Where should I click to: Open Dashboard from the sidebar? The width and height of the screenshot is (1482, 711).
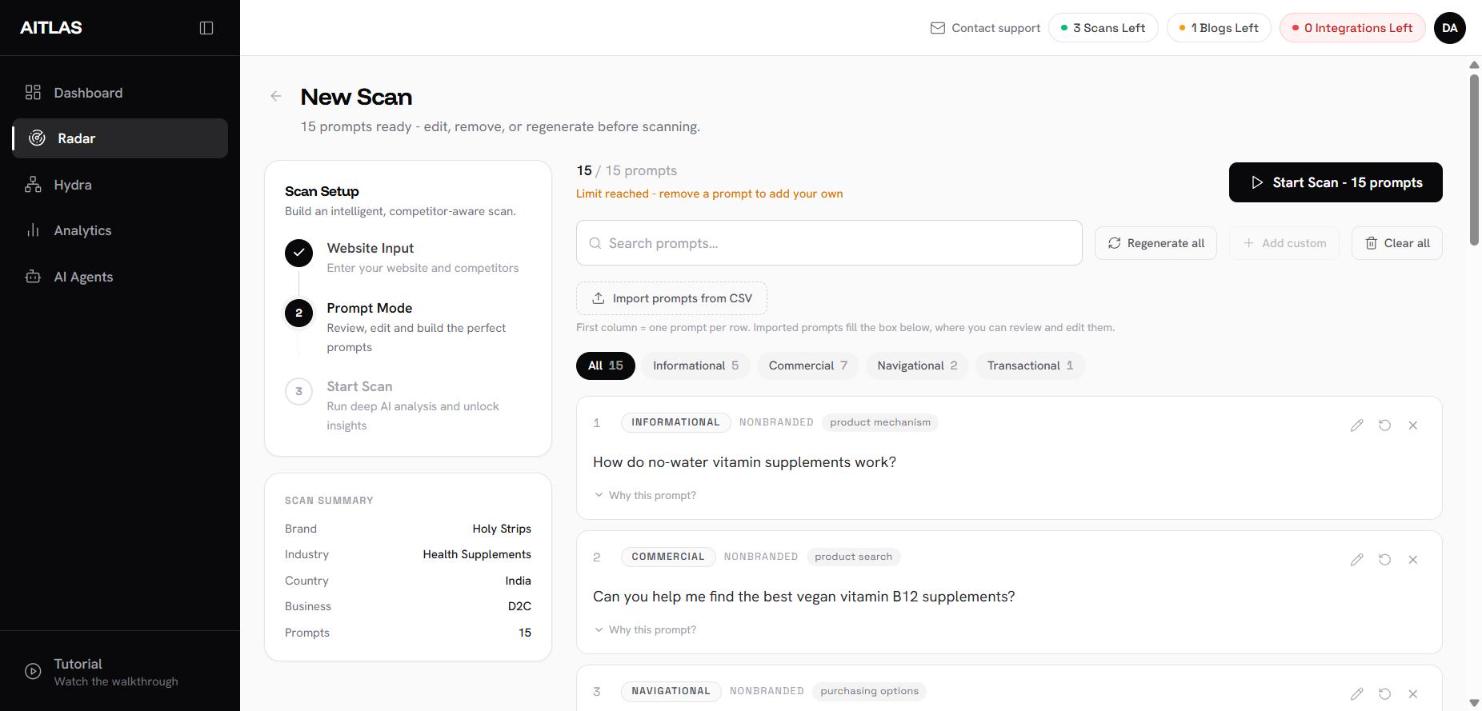[x=120, y=93]
